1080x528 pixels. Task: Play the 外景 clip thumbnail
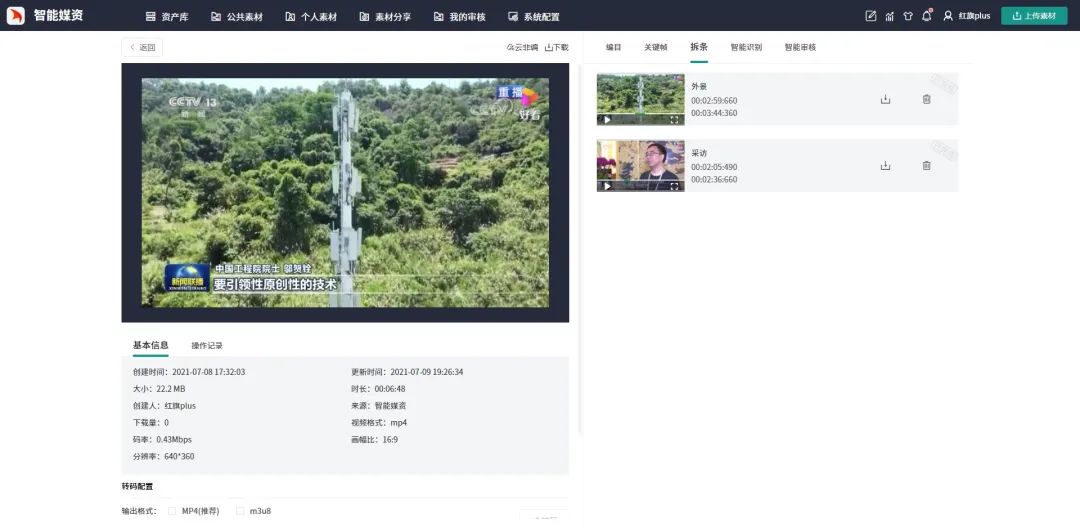point(606,119)
